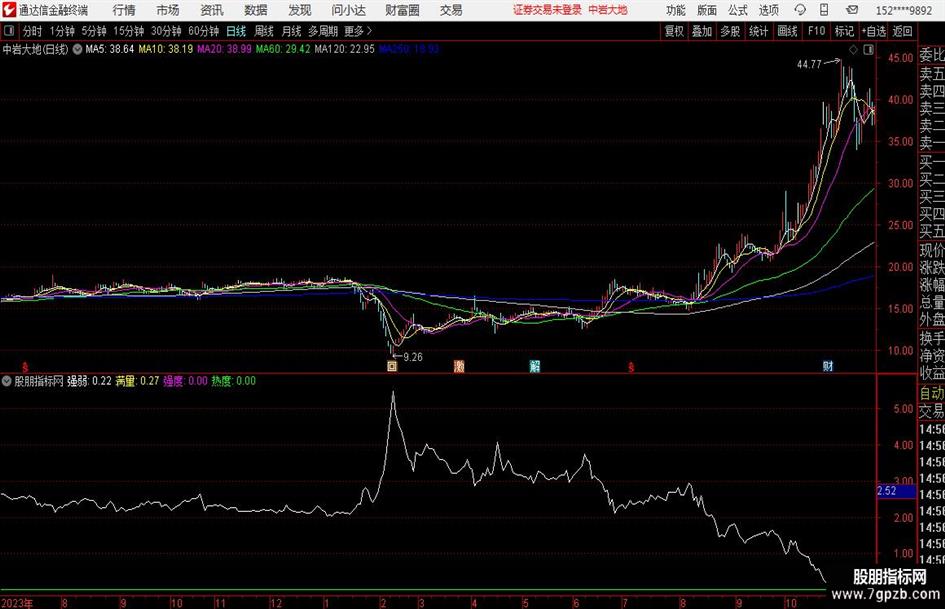Screen dimensions: 945x609
Task: Click the gear icon beside 股朋指标网 indicator
Action: [x=7, y=381]
